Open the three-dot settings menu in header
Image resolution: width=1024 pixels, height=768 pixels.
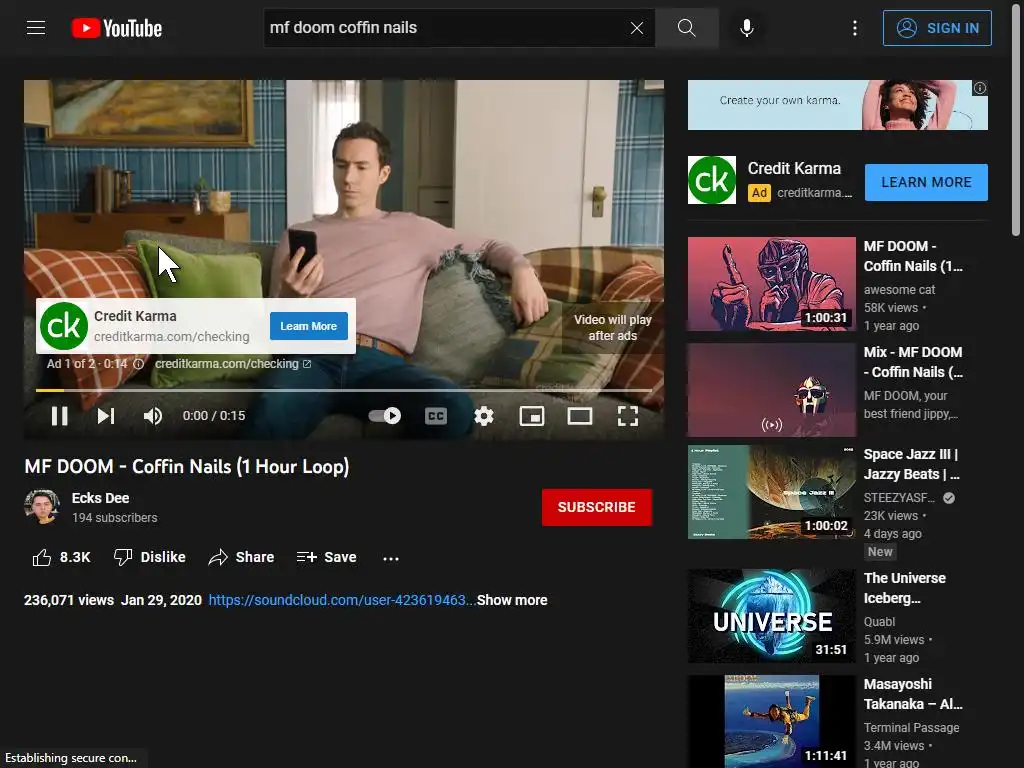coord(855,28)
